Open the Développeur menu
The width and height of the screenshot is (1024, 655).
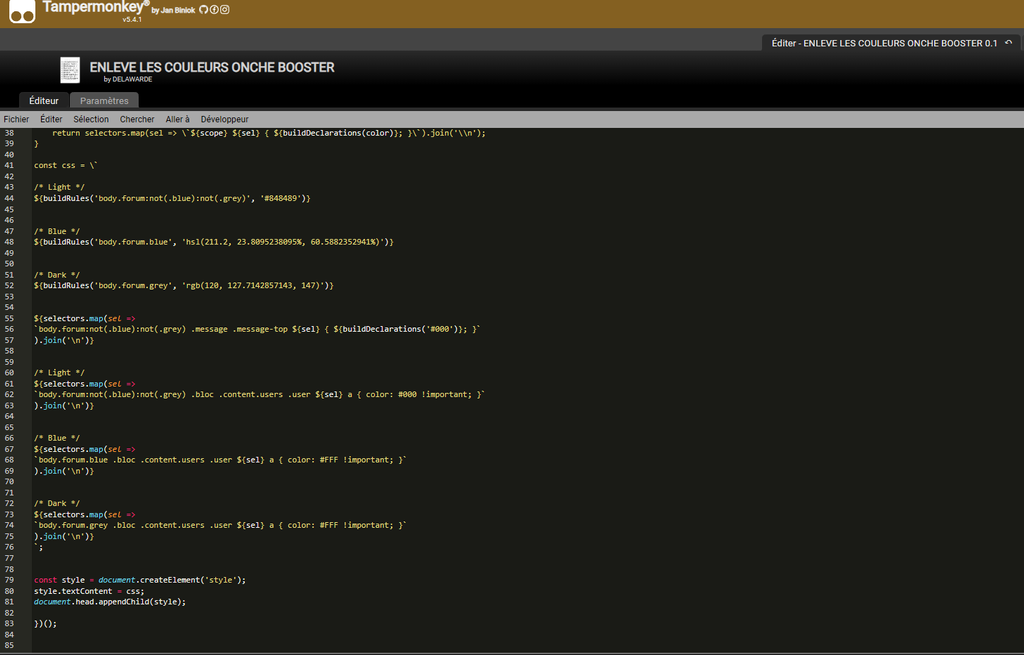coord(224,119)
